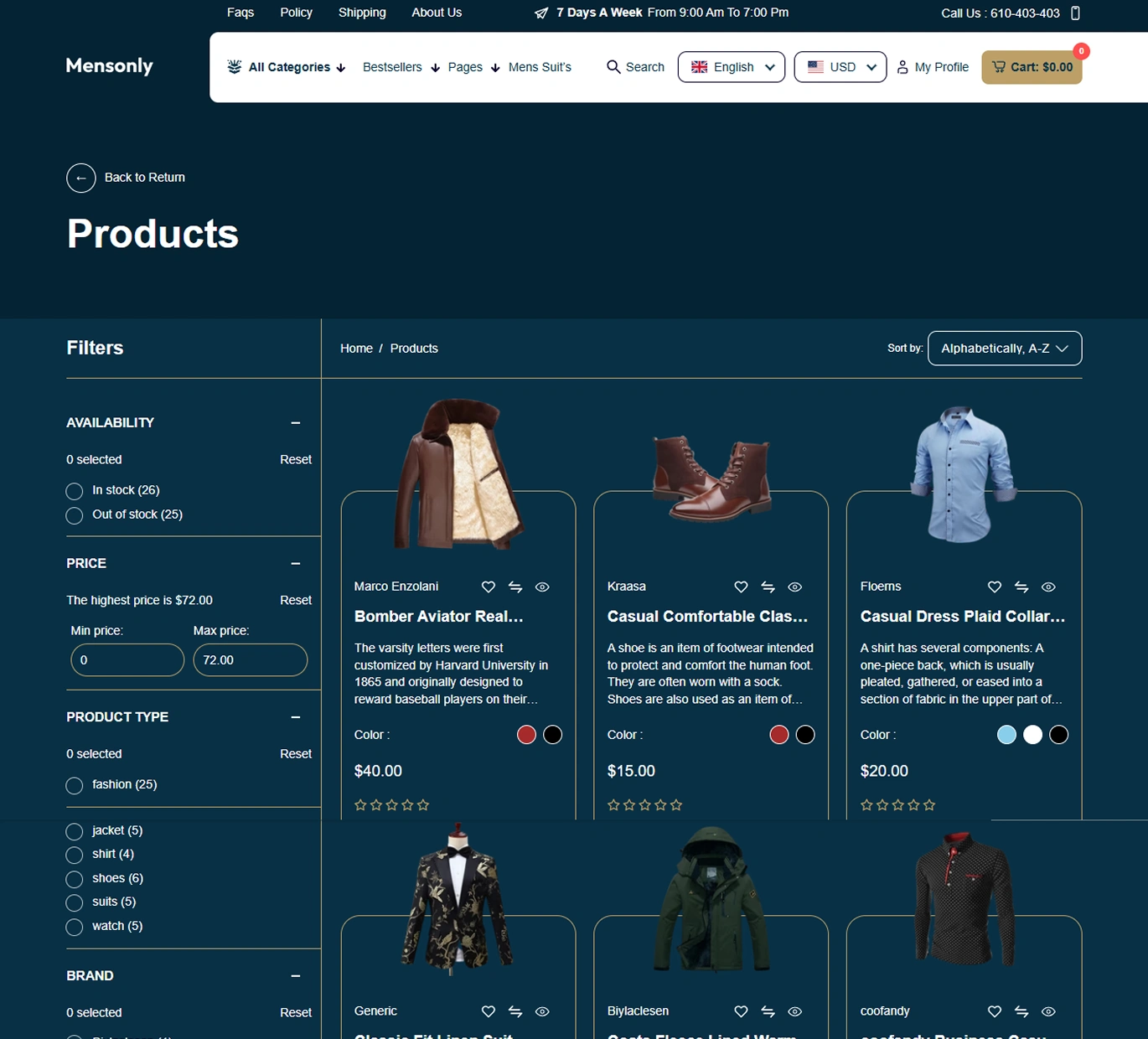Screen dimensions: 1148x1039
Task: Filter by shoes product type
Action: pyautogui.click(x=75, y=879)
